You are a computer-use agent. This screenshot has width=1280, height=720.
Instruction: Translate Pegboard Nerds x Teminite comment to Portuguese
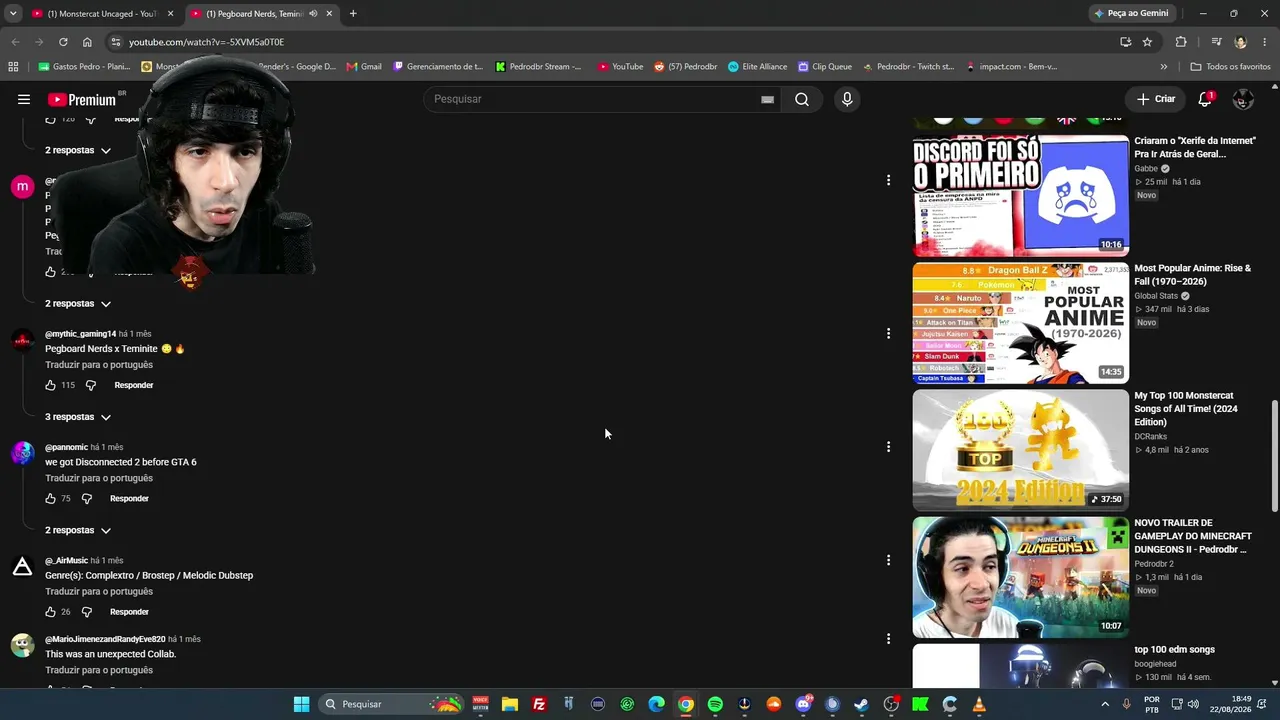click(x=99, y=365)
